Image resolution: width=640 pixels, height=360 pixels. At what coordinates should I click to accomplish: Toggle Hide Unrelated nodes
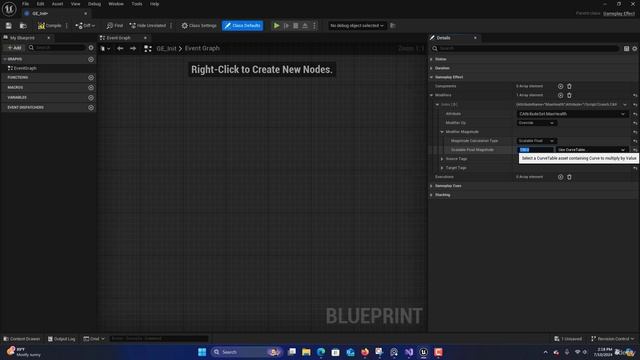[x=148, y=26]
